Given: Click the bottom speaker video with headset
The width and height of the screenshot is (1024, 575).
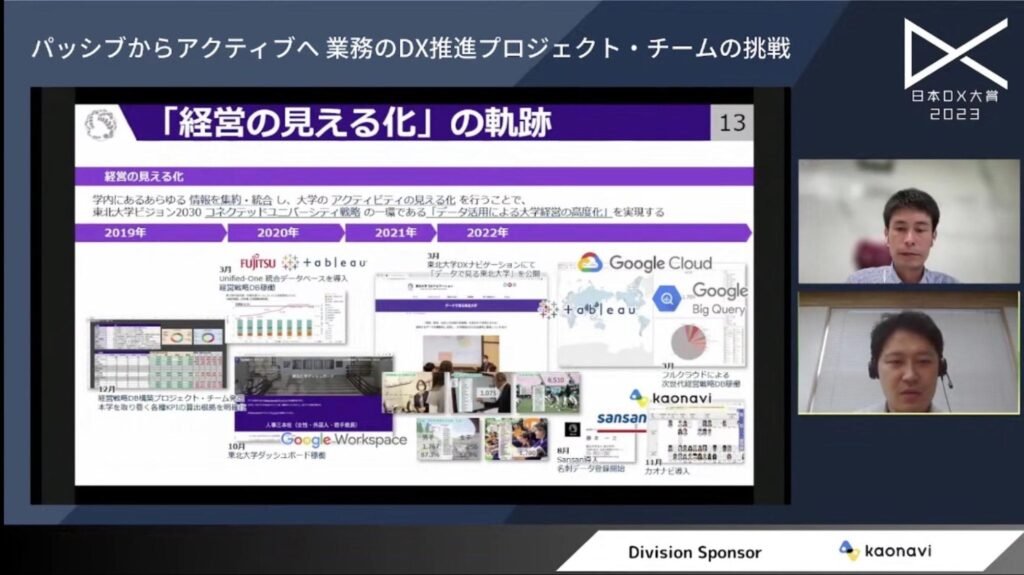Looking at the screenshot, I should pyautogui.click(x=908, y=353).
